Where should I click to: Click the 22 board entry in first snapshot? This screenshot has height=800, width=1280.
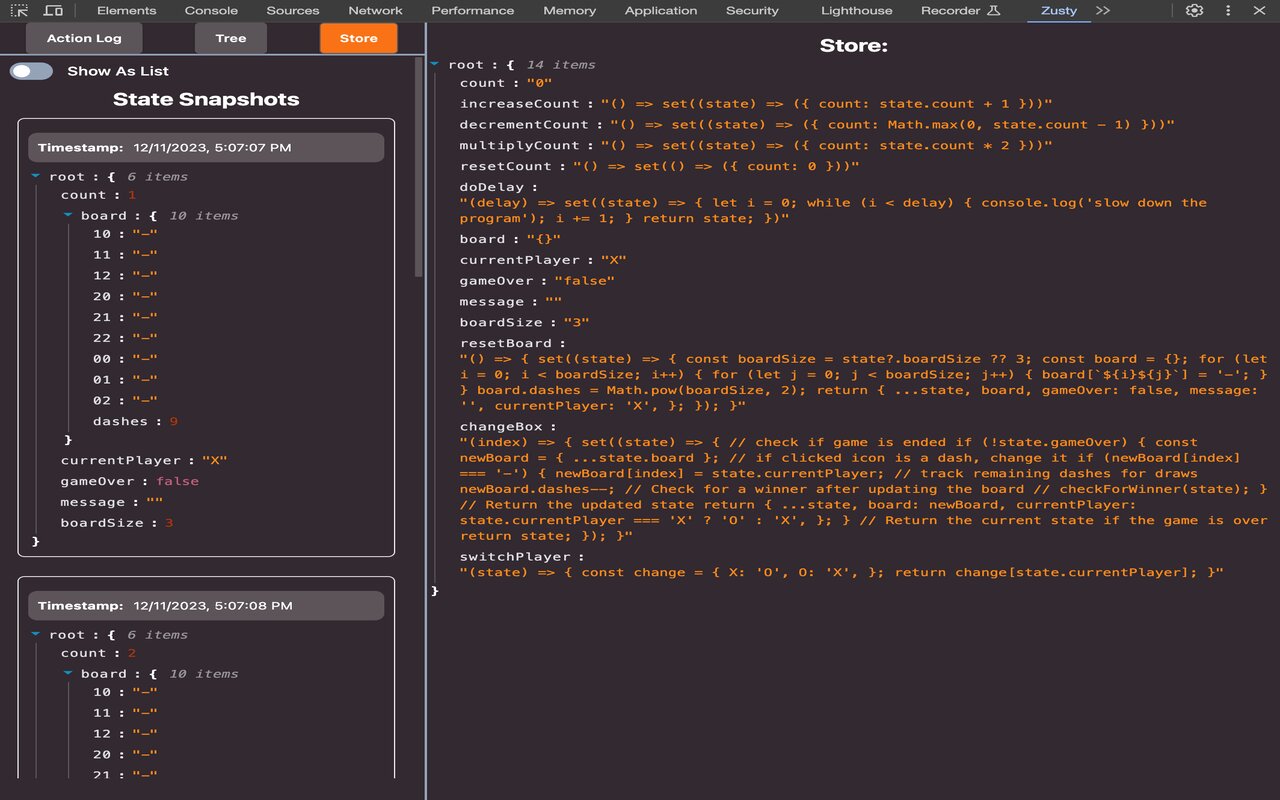[125, 338]
